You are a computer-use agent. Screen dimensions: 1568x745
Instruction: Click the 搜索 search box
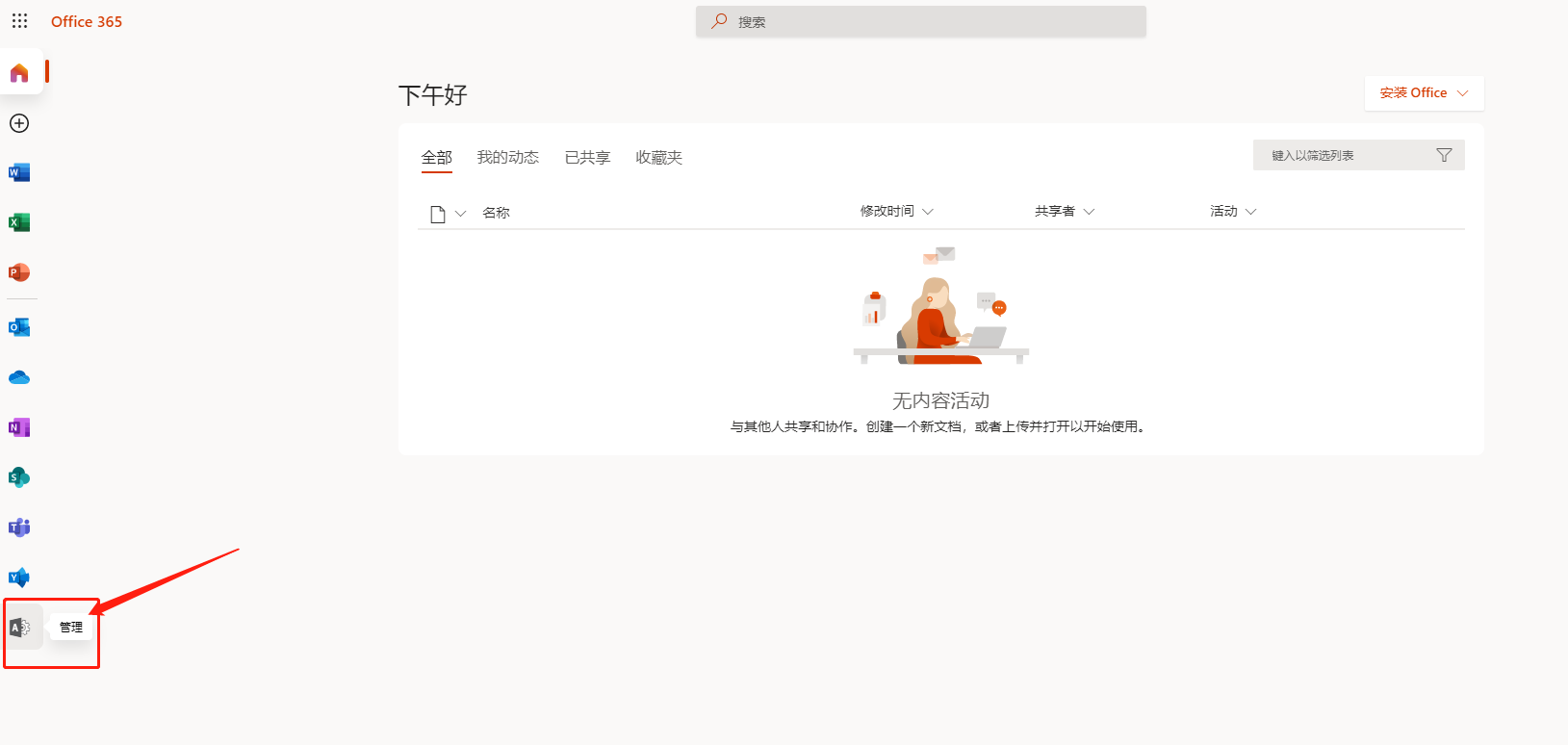tap(920, 22)
